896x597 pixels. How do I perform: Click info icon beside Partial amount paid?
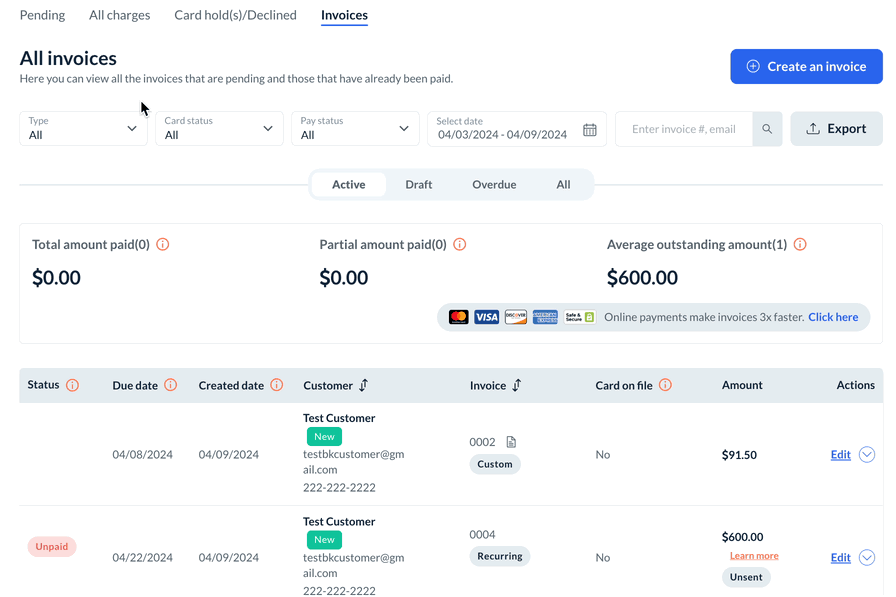coord(460,244)
